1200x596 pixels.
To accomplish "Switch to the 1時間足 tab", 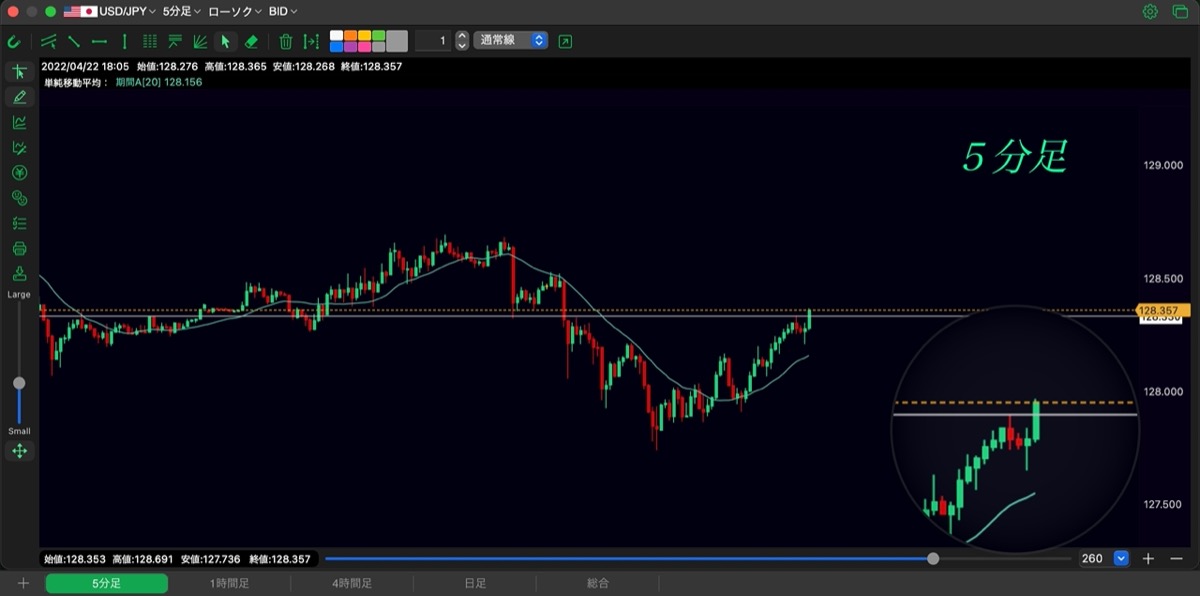I will click(229, 583).
